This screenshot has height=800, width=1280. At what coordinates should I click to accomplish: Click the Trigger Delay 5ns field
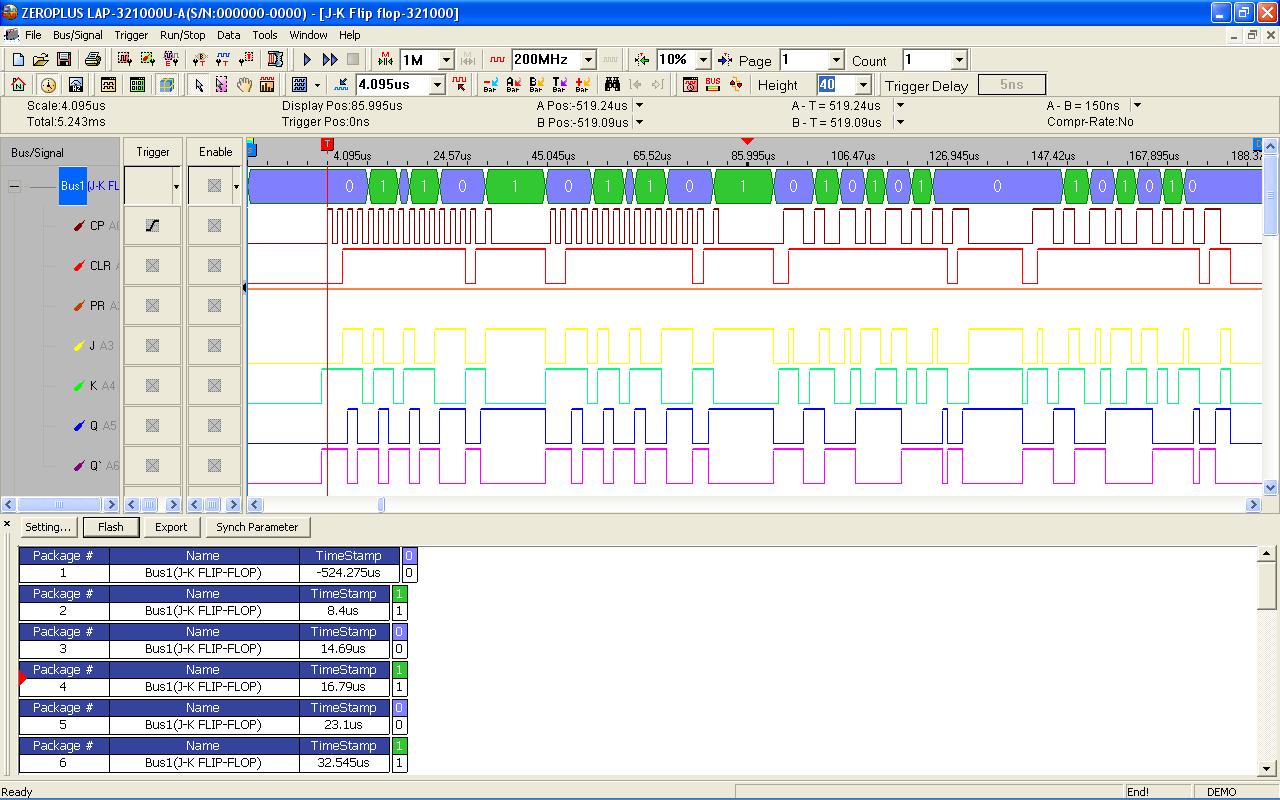[x=1011, y=85]
